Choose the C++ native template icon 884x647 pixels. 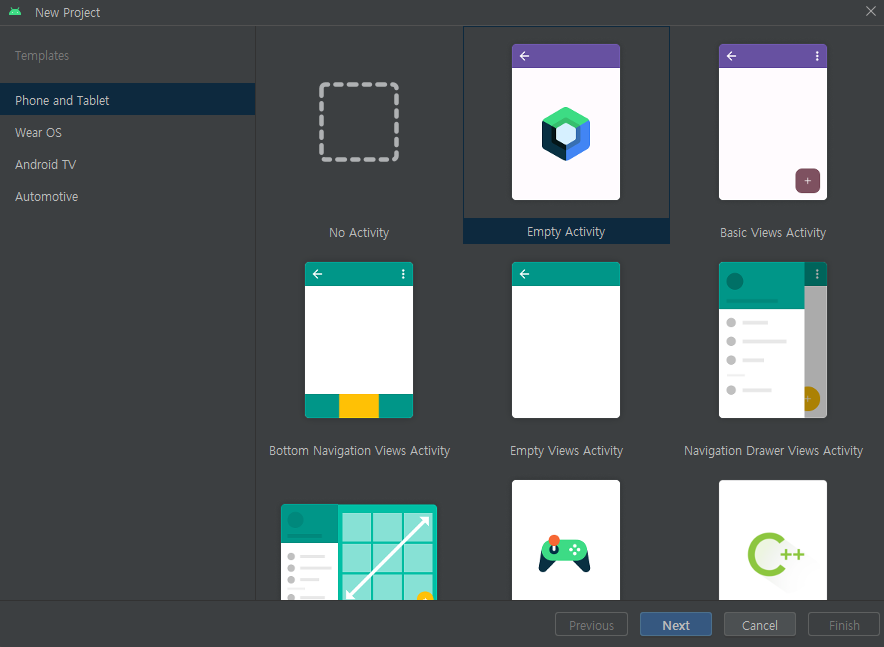776,554
